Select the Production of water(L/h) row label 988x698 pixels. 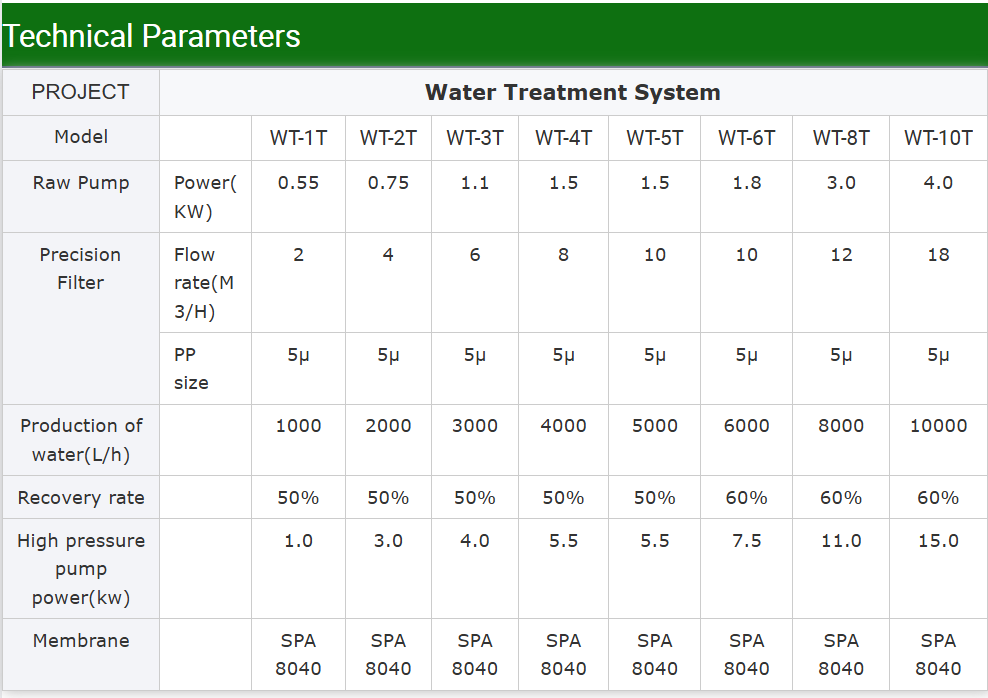click(80, 440)
